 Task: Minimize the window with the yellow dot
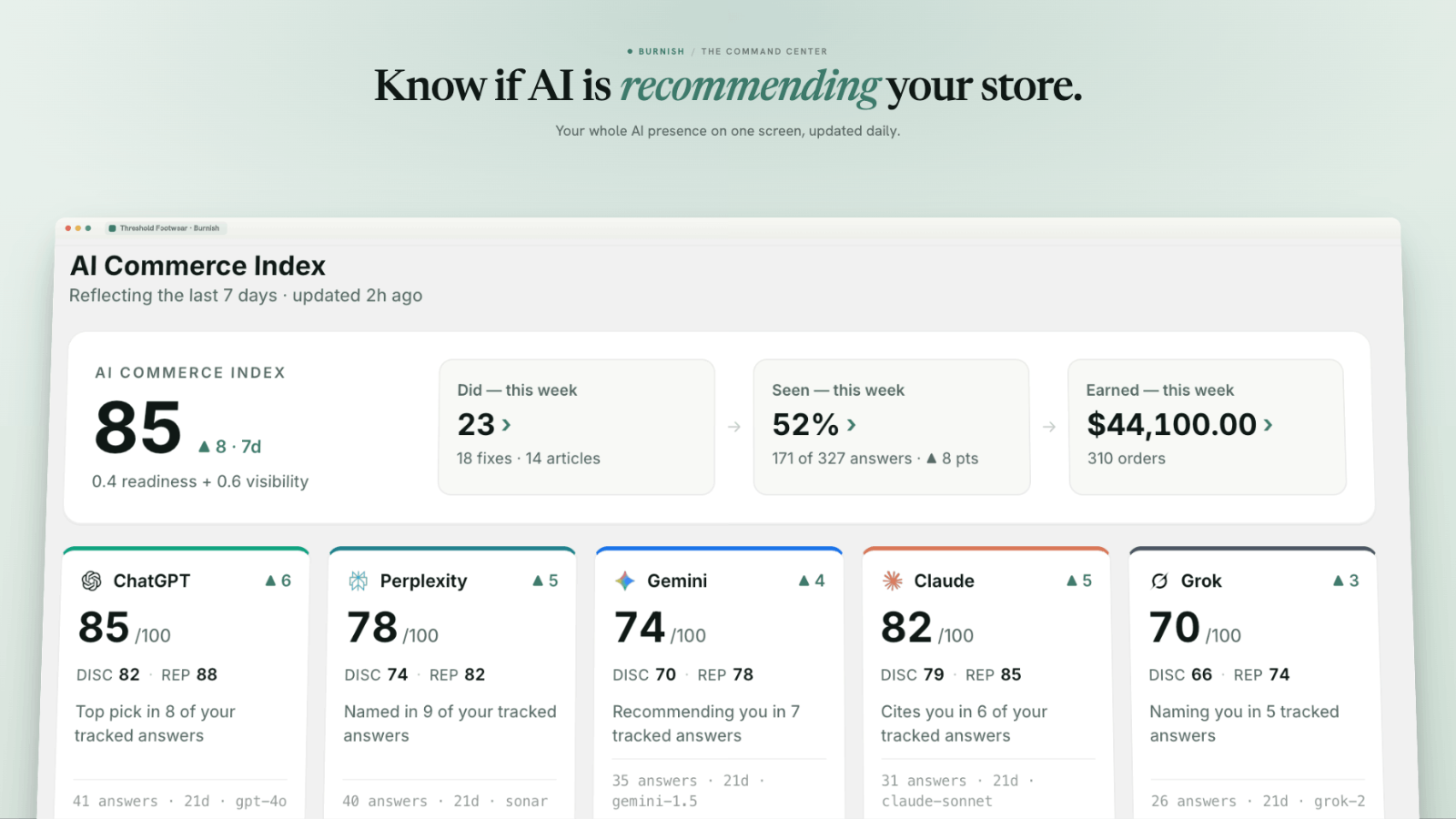click(x=78, y=228)
